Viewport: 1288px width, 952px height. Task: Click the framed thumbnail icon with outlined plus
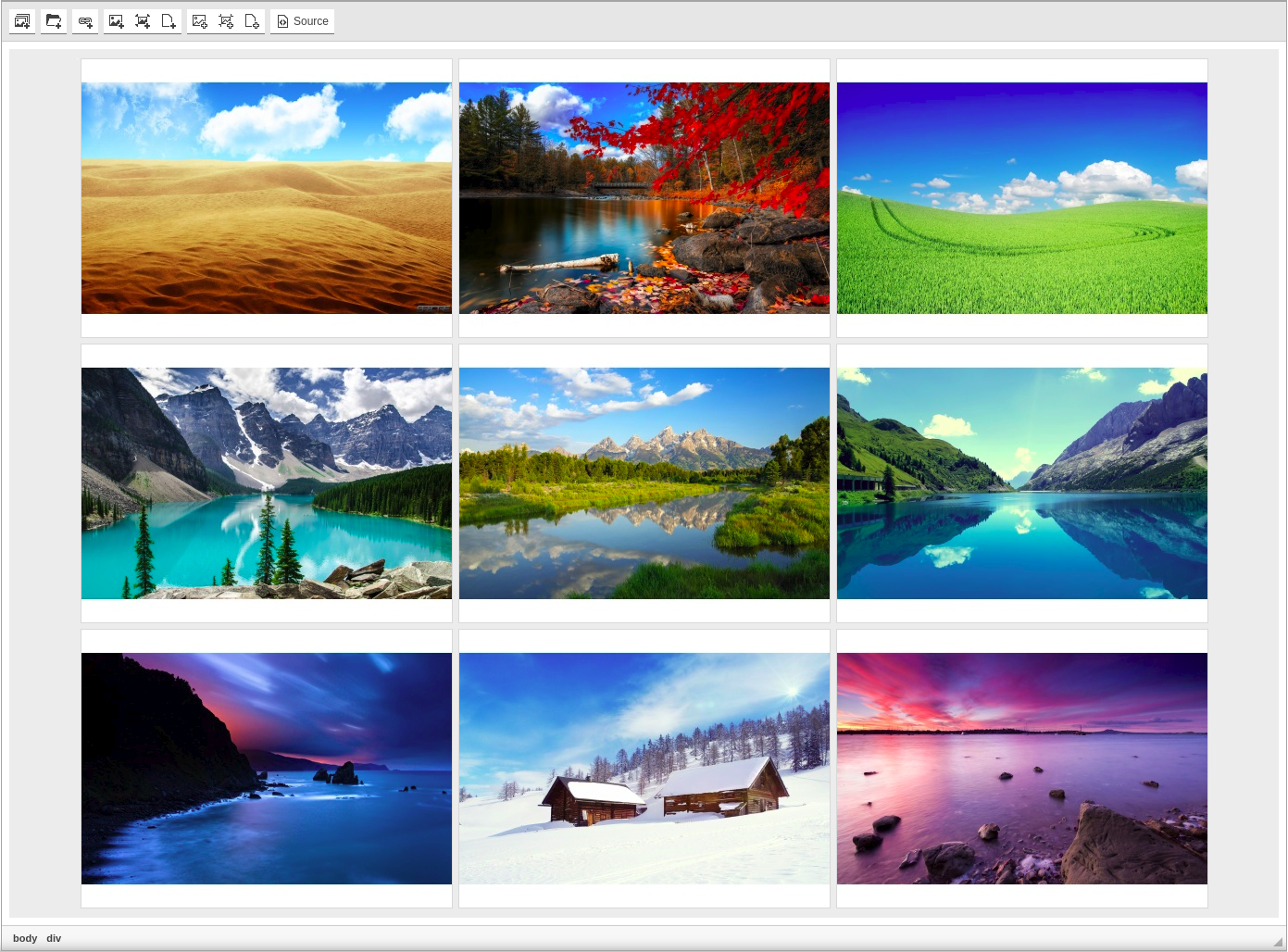(x=226, y=21)
